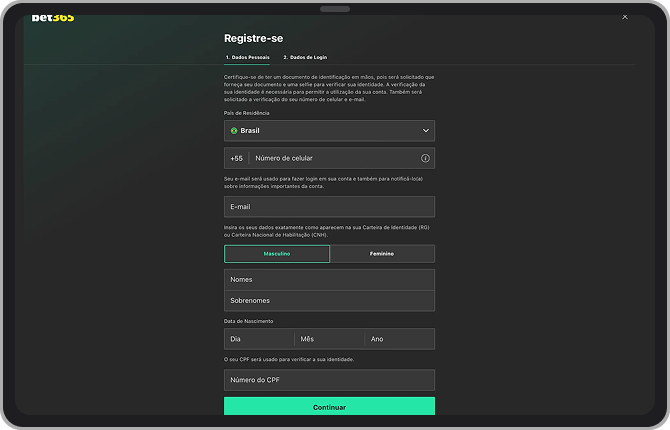Focus the E-mail input field
Screen dimensions: 670x430
(329, 207)
